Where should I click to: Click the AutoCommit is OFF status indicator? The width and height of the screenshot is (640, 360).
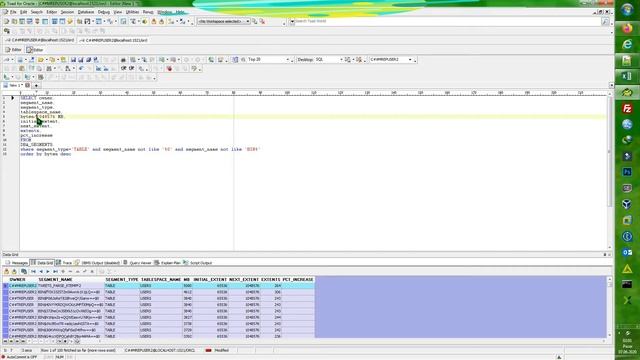point(20,357)
